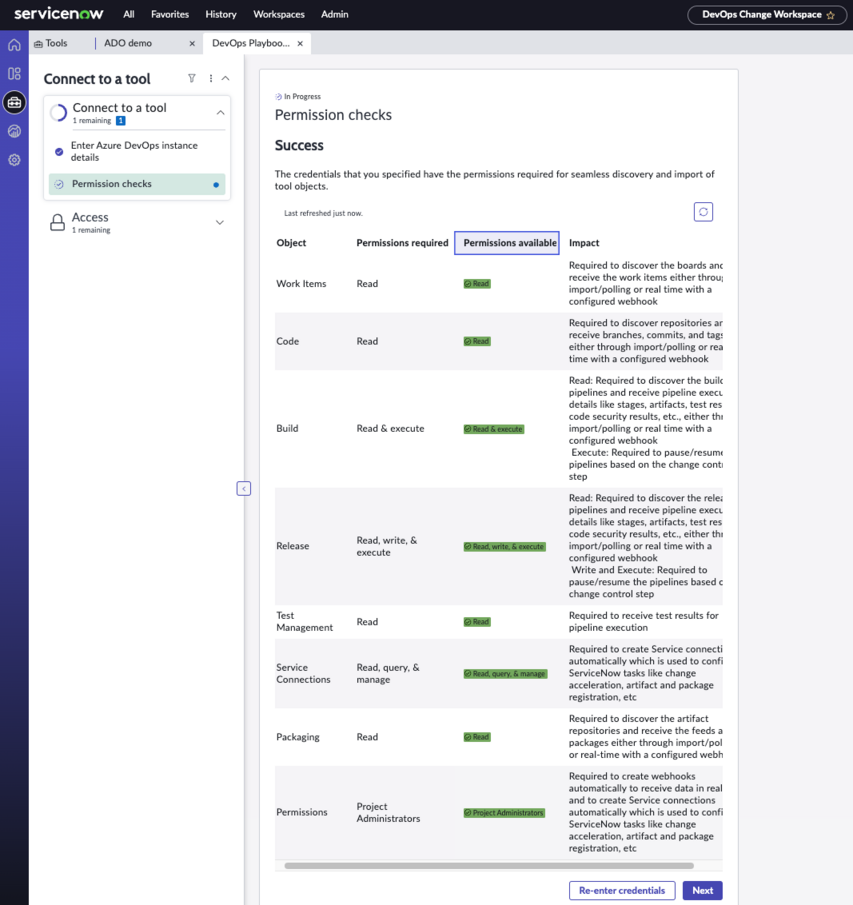Open the settings gear sidebar icon
The image size is (853, 905).
(14, 160)
